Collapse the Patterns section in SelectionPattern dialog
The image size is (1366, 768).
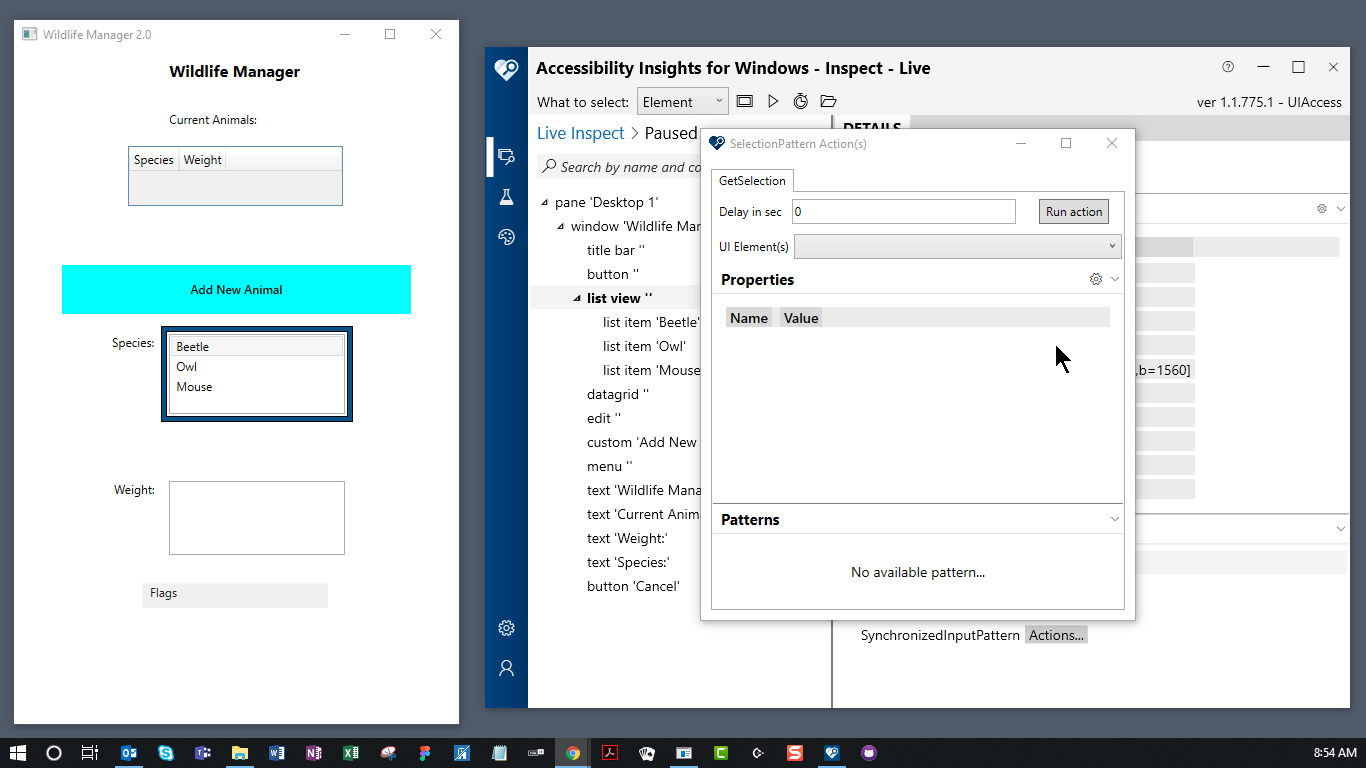(1115, 519)
